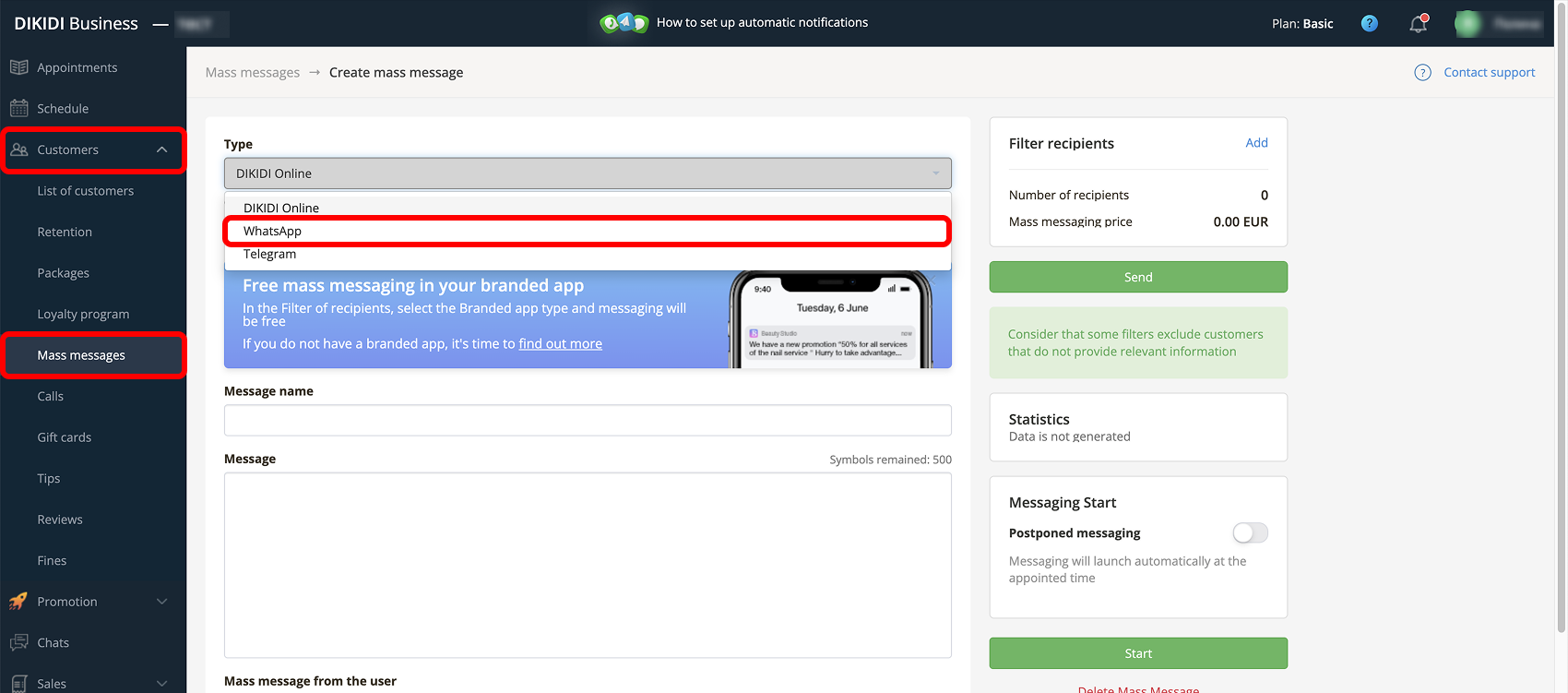
Task: Click the Appointments book icon
Action: pos(18,67)
